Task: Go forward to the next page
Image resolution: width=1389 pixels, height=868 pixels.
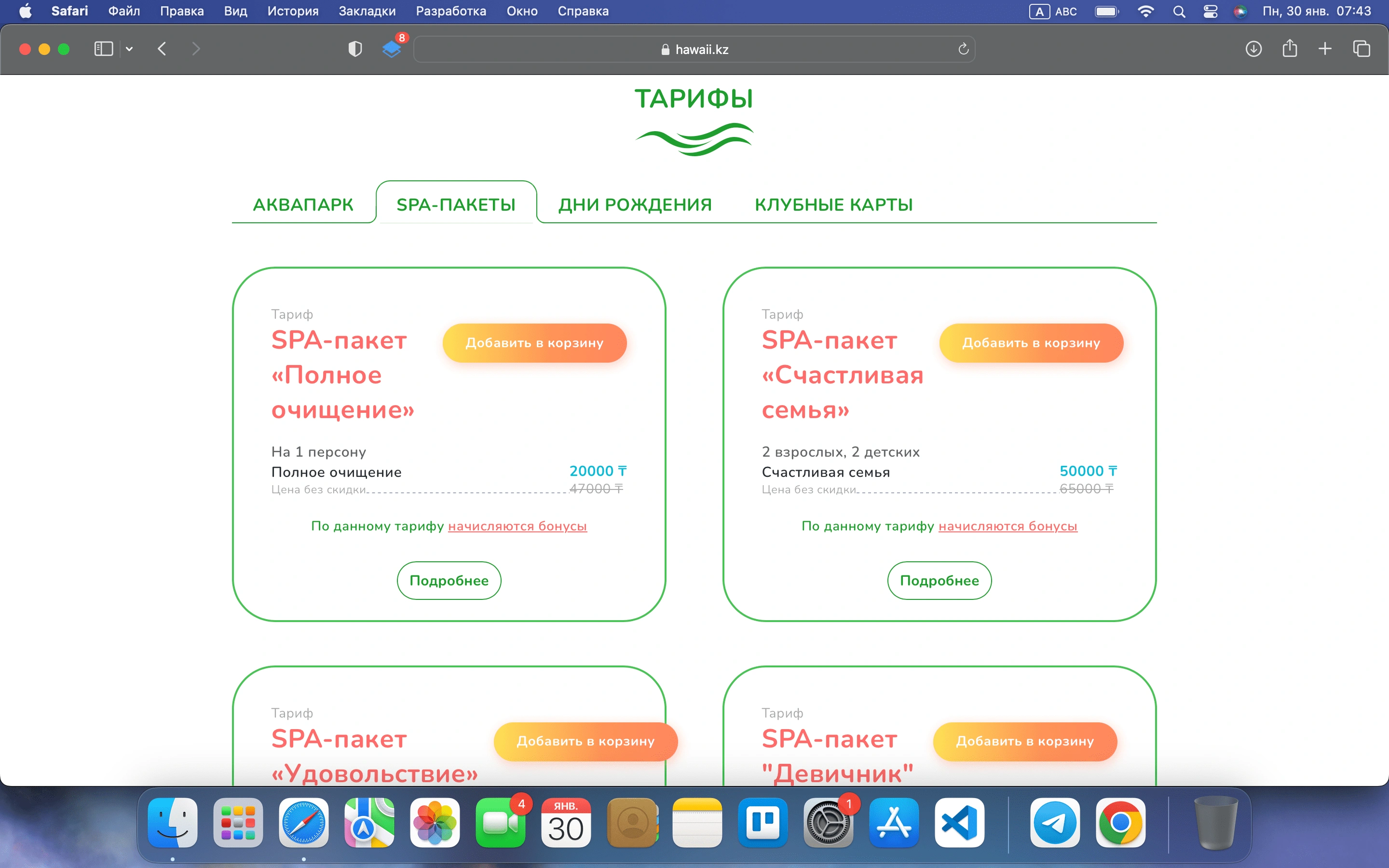Action: tap(196, 49)
